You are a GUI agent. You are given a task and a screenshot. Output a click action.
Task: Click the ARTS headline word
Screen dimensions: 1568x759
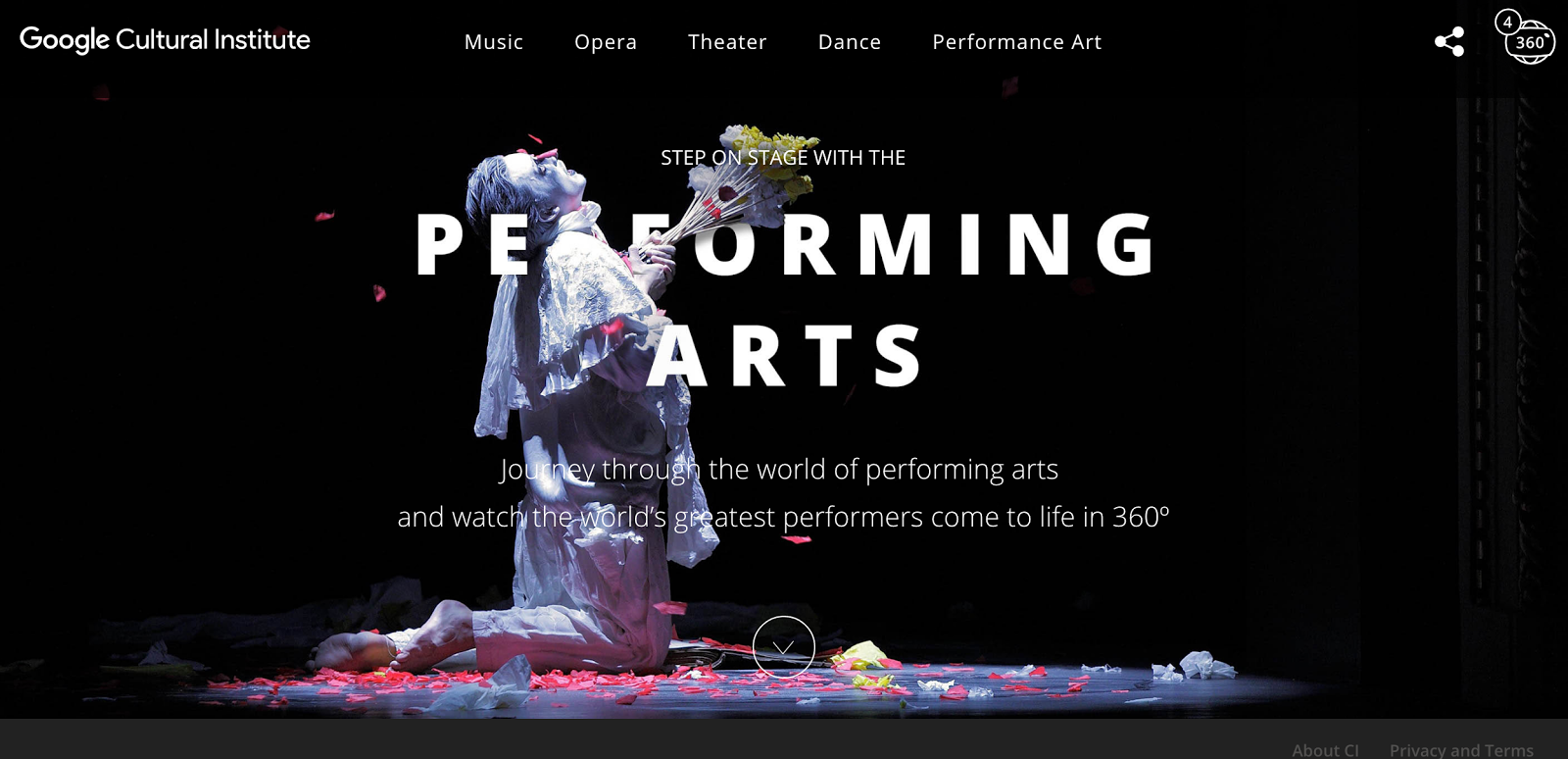click(784, 355)
